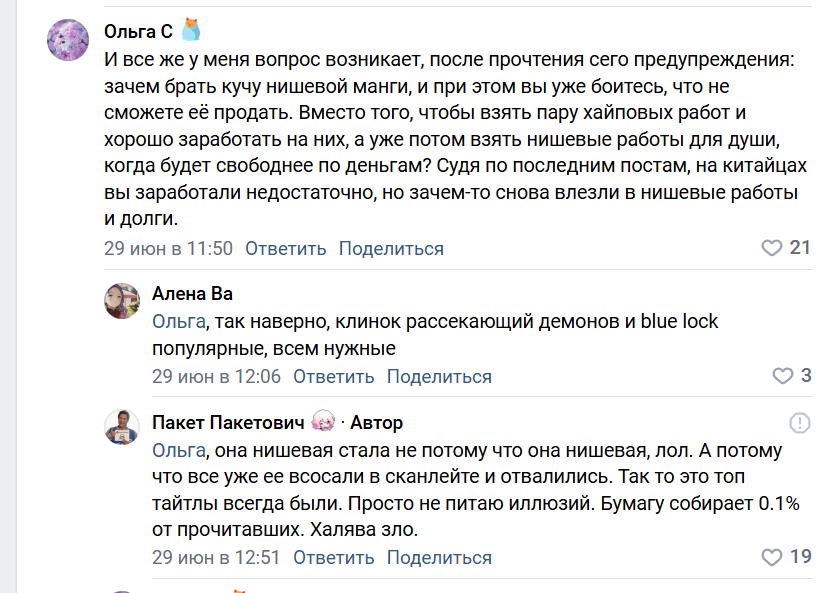The image size is (838, 593).
Task: Like Алена Ва's reply with heart icon
Action: click(782, 376)
